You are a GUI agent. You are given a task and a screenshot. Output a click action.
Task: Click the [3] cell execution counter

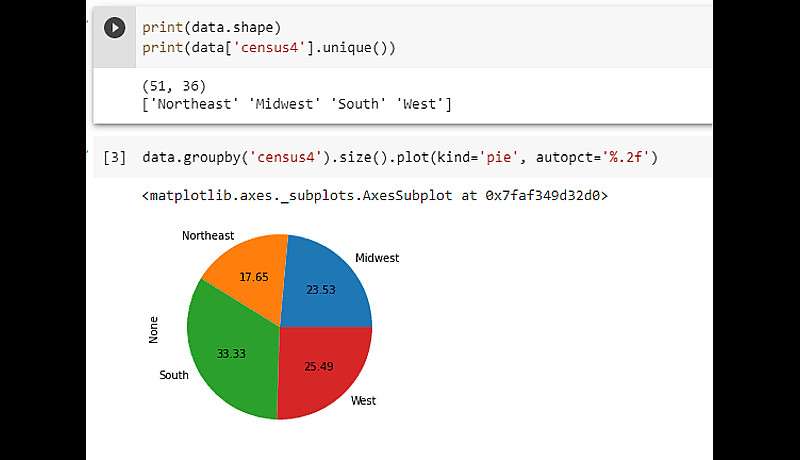[x=115, y=158]
